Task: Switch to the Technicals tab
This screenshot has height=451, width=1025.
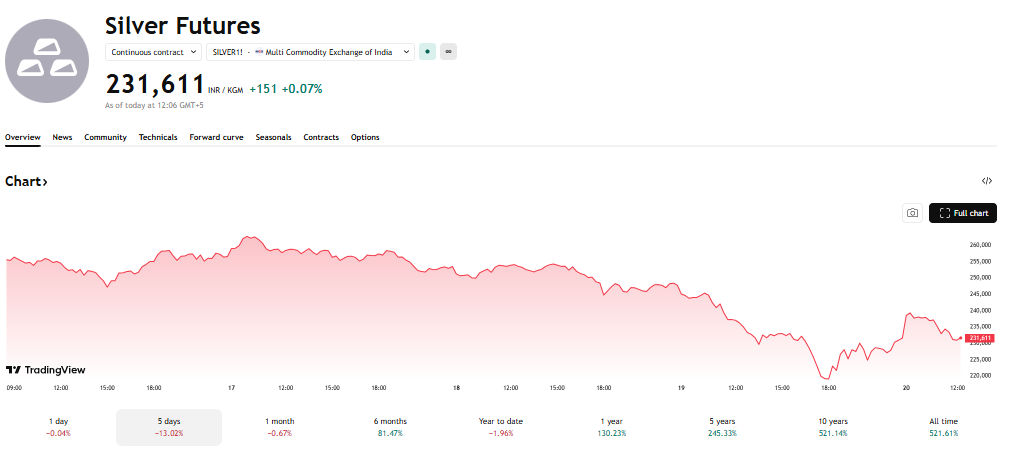Action: 158,137
